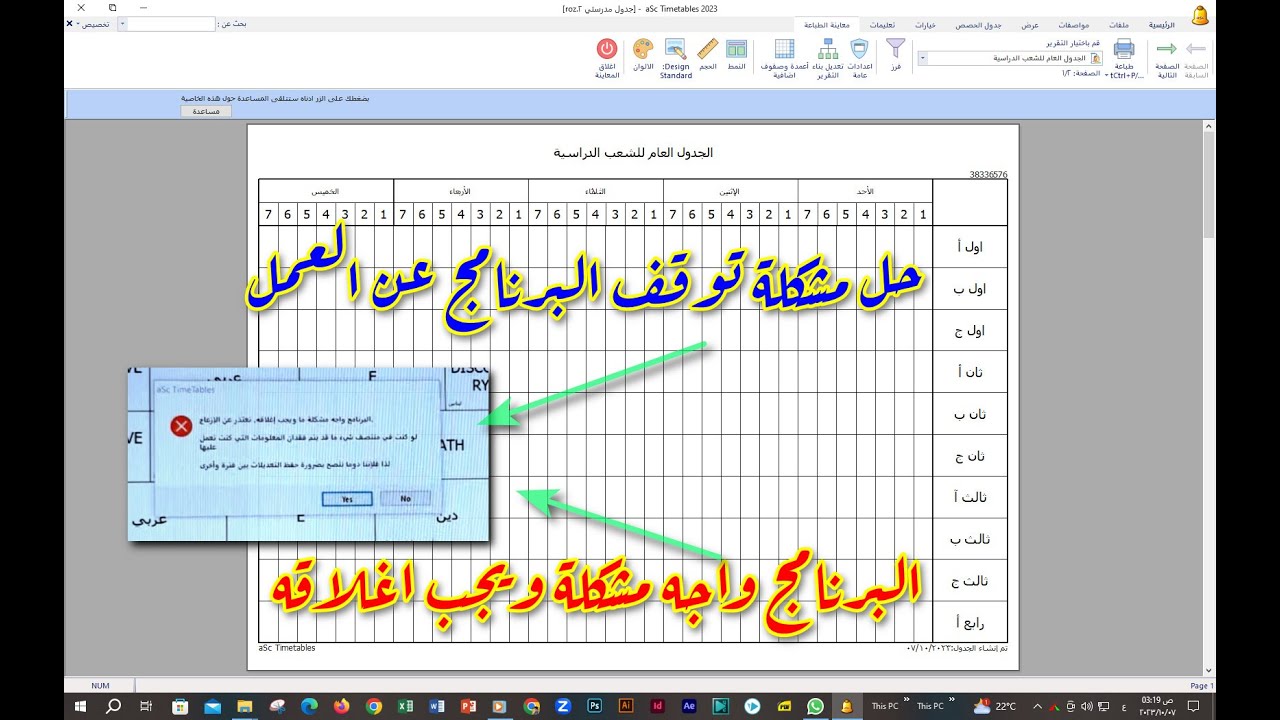The height and width of the screenshot is (720, 1280).
Task: Click row label ثان أ
Action: coord(970,372)
